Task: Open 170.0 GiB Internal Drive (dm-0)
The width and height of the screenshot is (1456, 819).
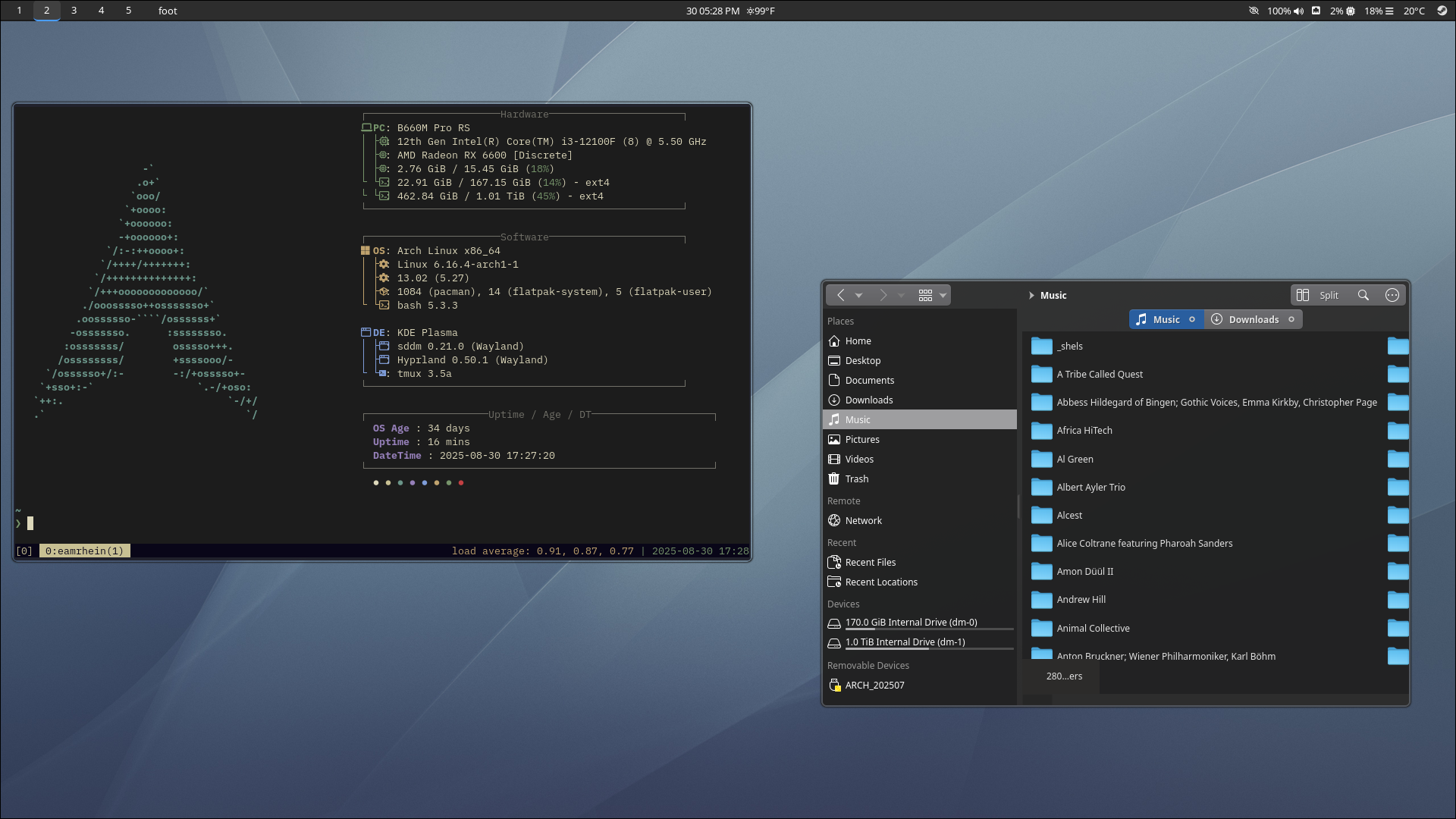Action: click(919, 623)
